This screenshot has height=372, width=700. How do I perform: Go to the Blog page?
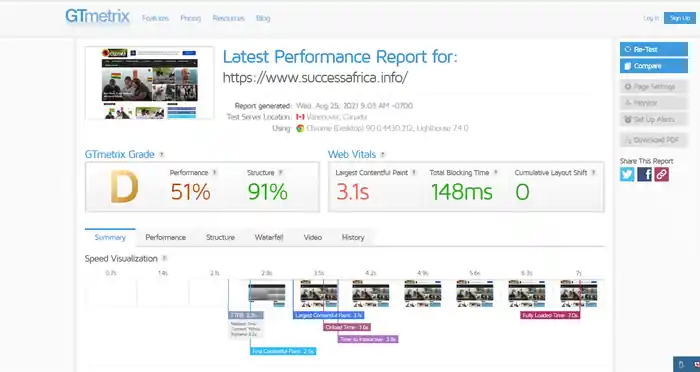click(x=263, y=18)
